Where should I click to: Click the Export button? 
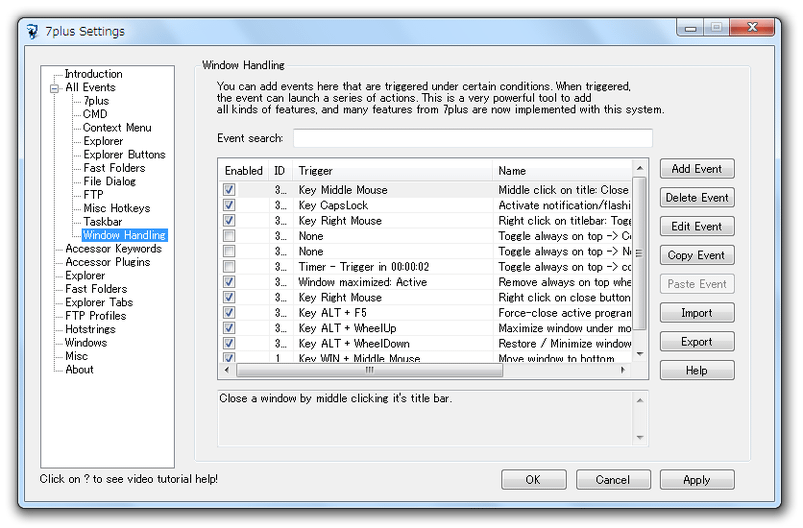697,342
